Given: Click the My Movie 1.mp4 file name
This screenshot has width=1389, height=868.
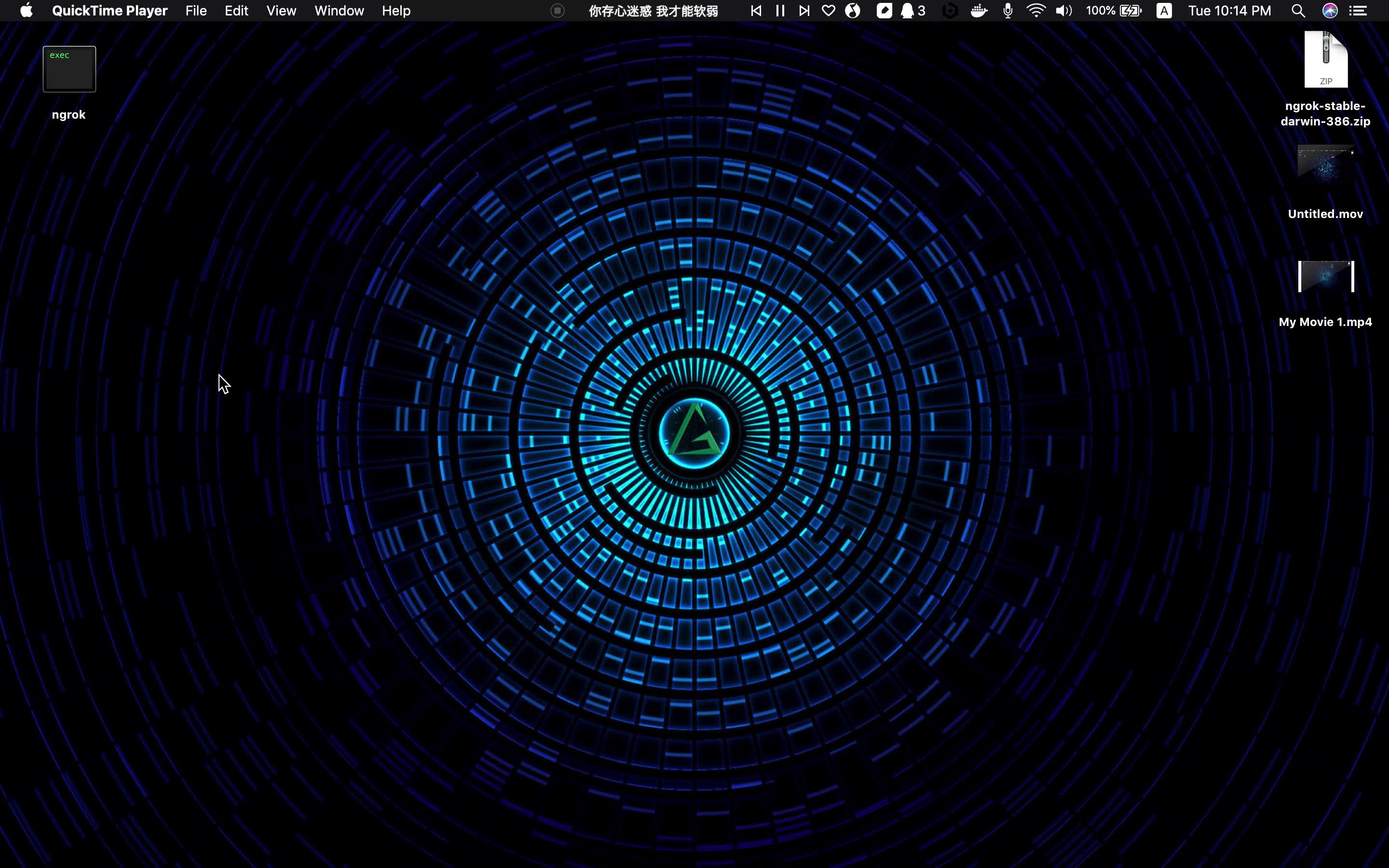Looking at the screenshot, I should coord(1325,322).
